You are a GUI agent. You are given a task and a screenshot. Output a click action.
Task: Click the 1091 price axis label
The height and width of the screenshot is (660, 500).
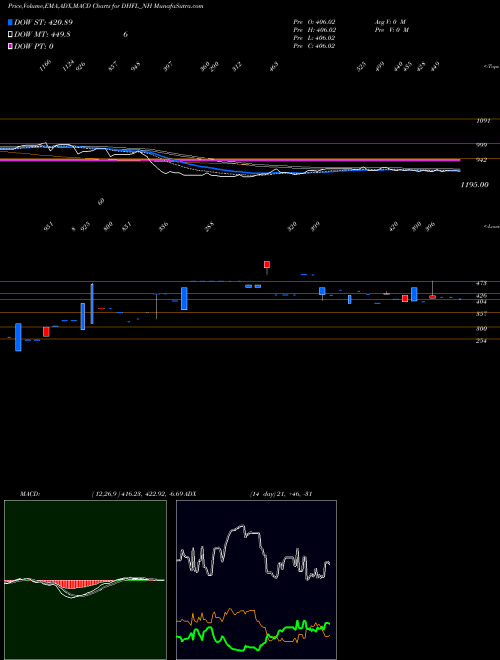pos(483,121)
